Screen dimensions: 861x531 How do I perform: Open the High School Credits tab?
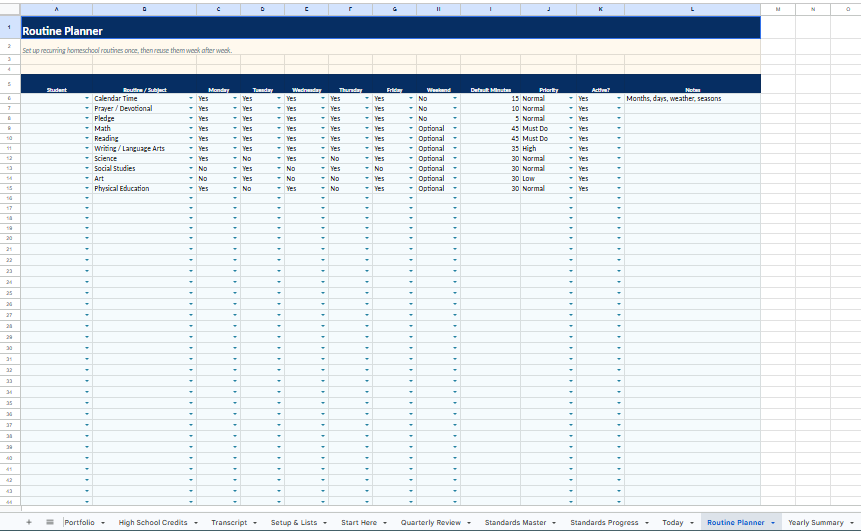tap(153, 522)
